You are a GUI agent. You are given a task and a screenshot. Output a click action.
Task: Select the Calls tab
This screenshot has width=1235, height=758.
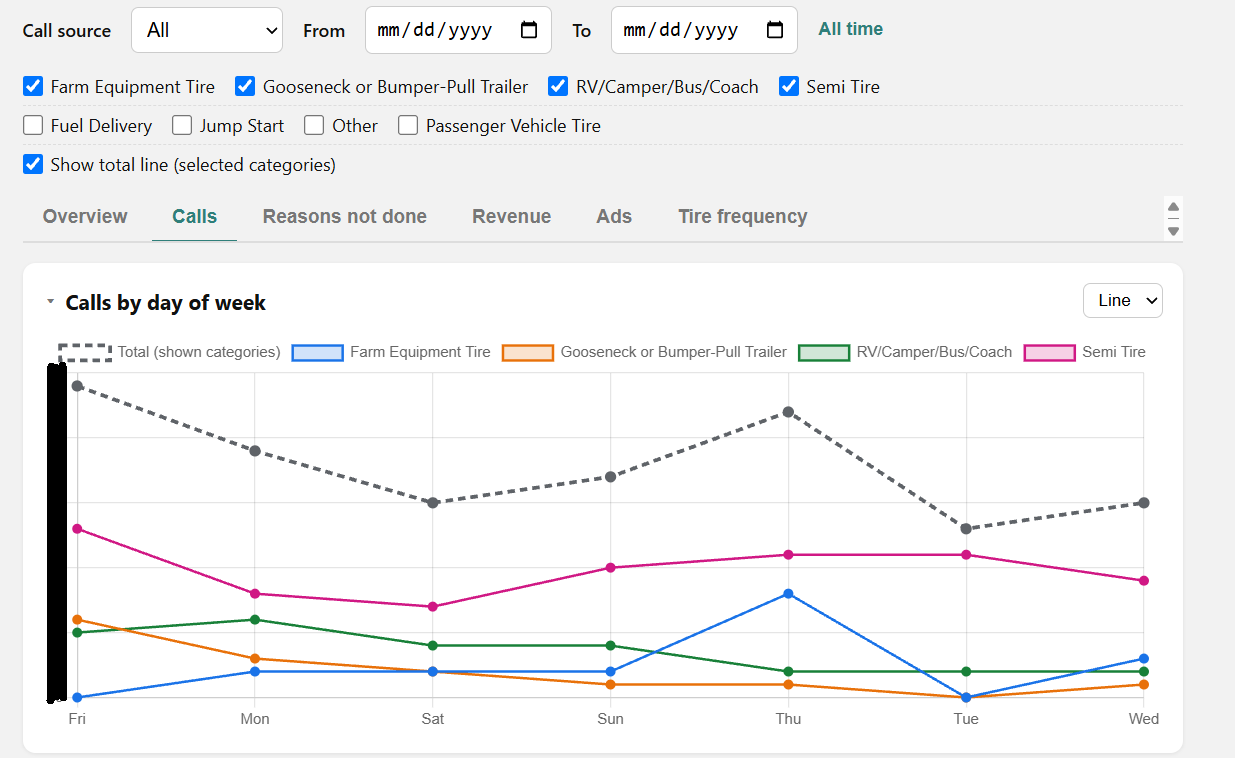tap(194, 216)
